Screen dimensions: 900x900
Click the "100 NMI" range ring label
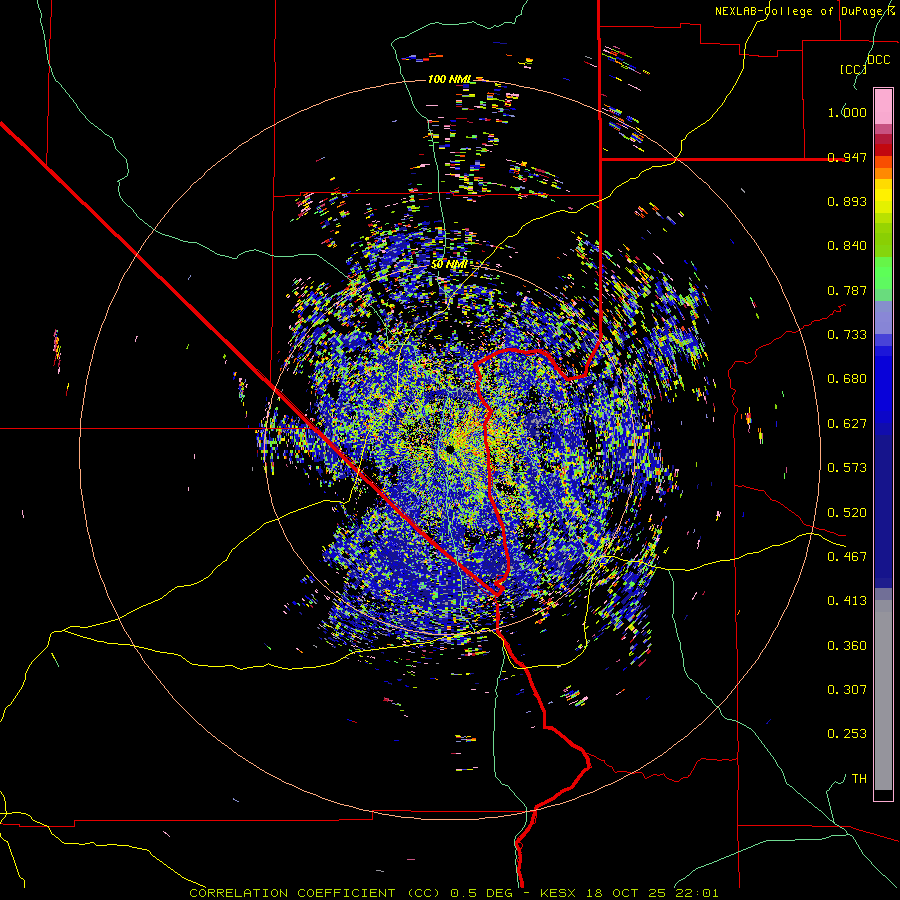(450, 79)
